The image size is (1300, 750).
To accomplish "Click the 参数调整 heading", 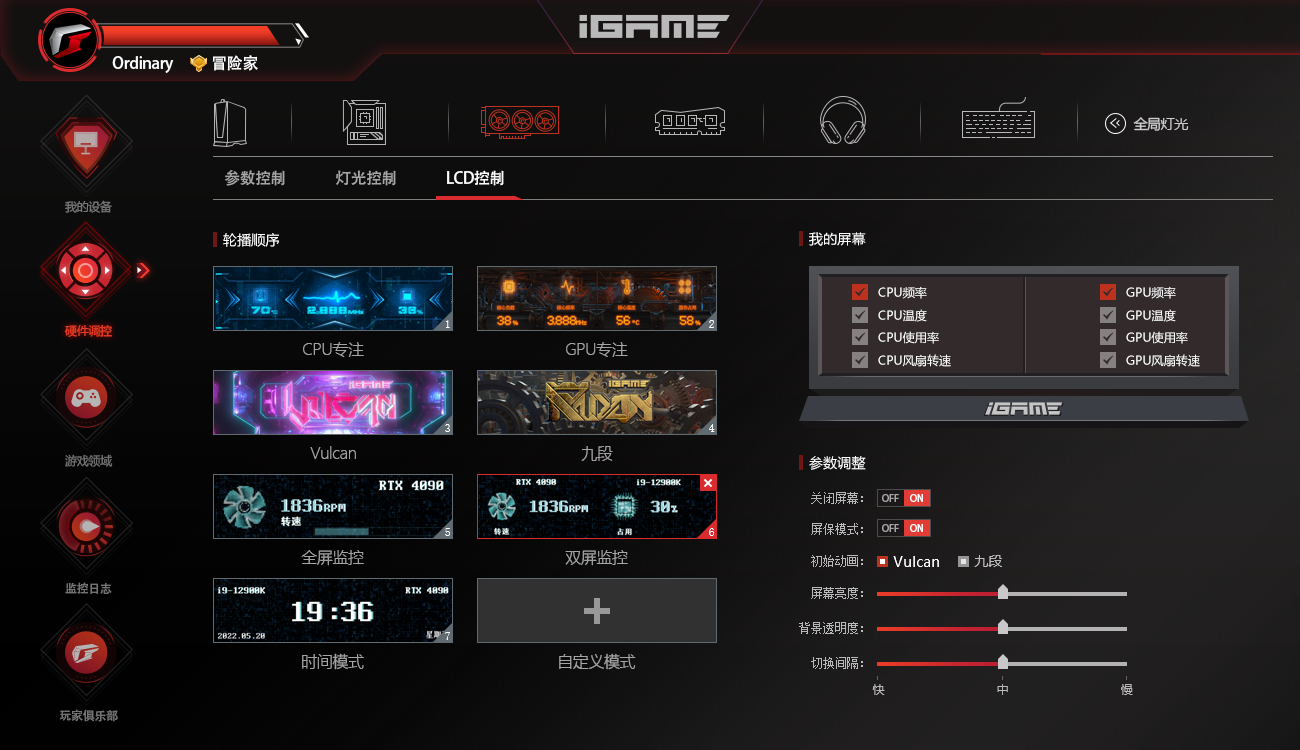I will click(837, 464).
